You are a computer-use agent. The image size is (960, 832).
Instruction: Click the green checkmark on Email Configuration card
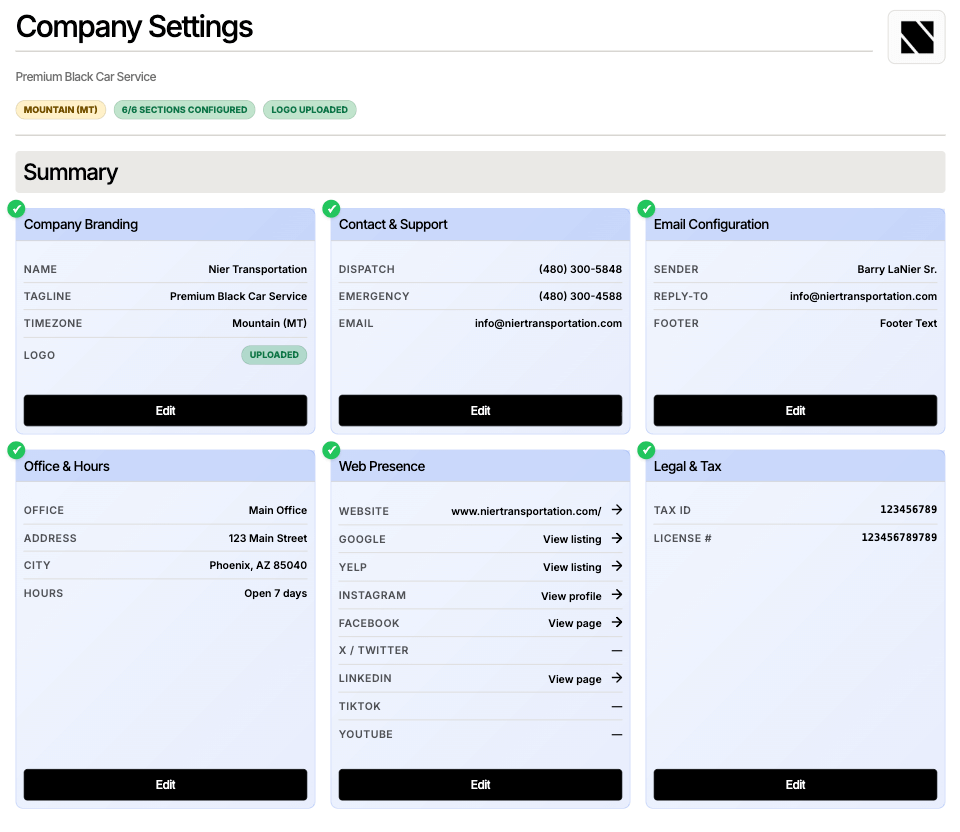tap(646, 209)
